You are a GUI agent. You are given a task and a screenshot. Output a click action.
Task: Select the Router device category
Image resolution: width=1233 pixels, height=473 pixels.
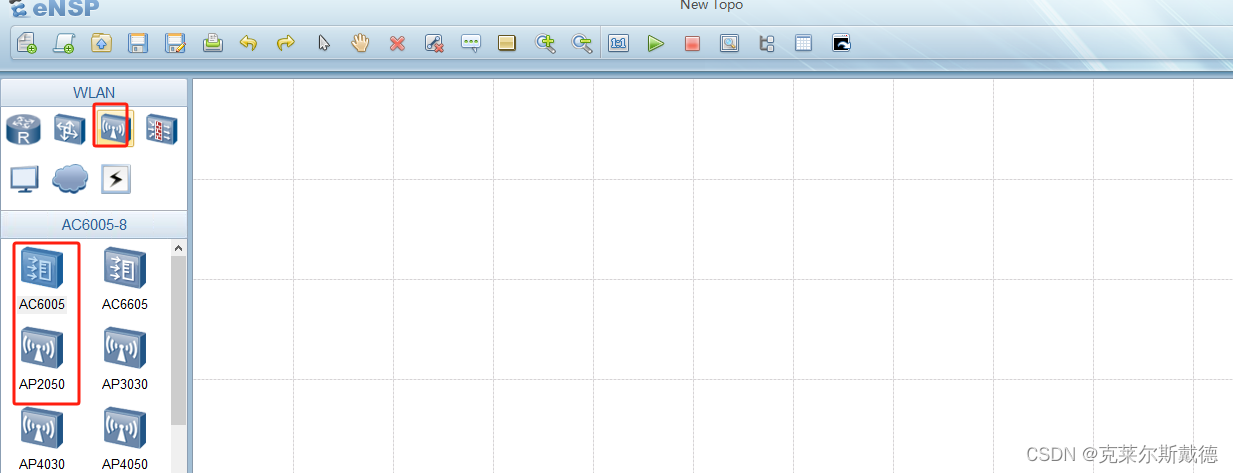[22, 129]
